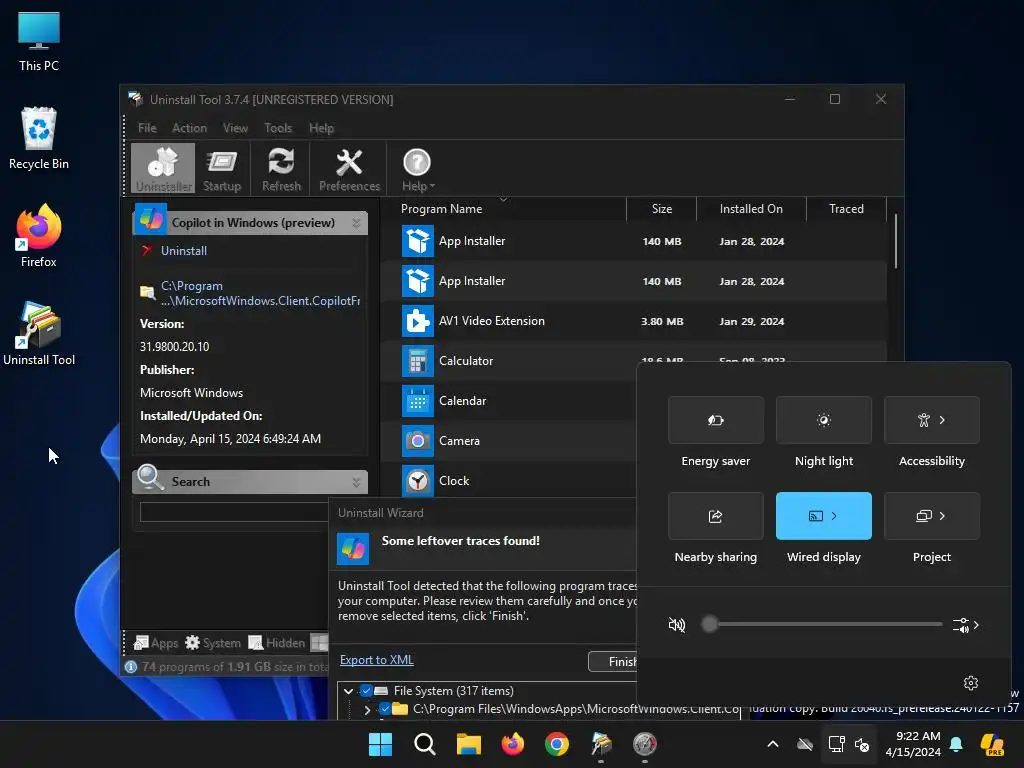Click the Refresh toolbar icon
Viewport: 1024px width, 768px height.
click(x=281, y=168)
